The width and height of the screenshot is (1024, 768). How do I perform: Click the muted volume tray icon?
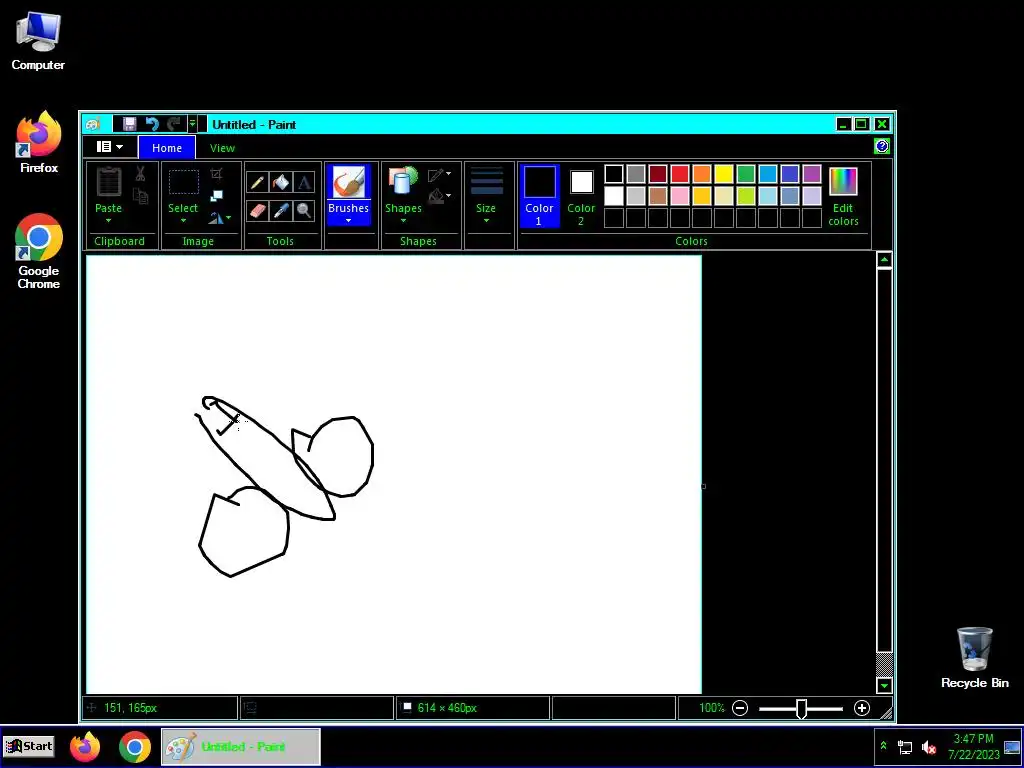928,747
